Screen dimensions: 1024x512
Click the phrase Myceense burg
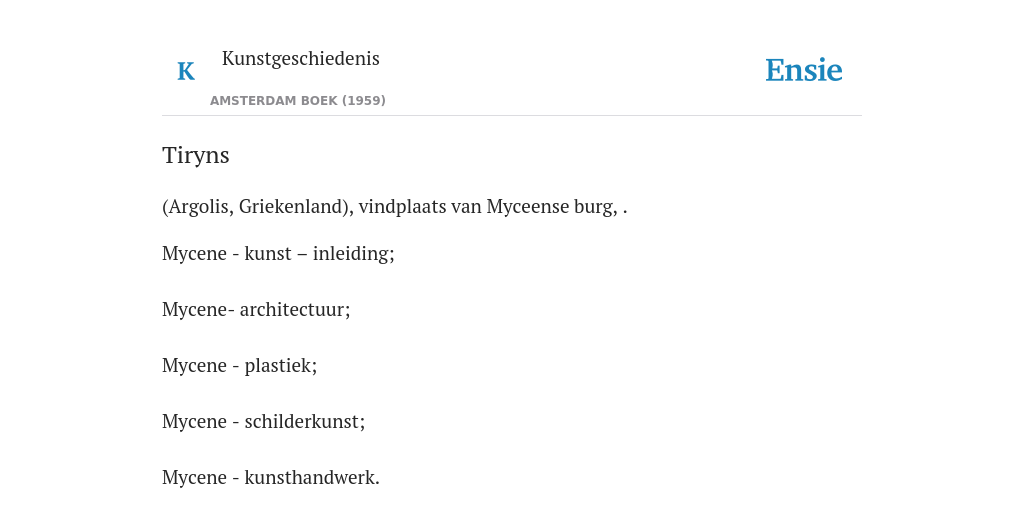pos(551,207)
